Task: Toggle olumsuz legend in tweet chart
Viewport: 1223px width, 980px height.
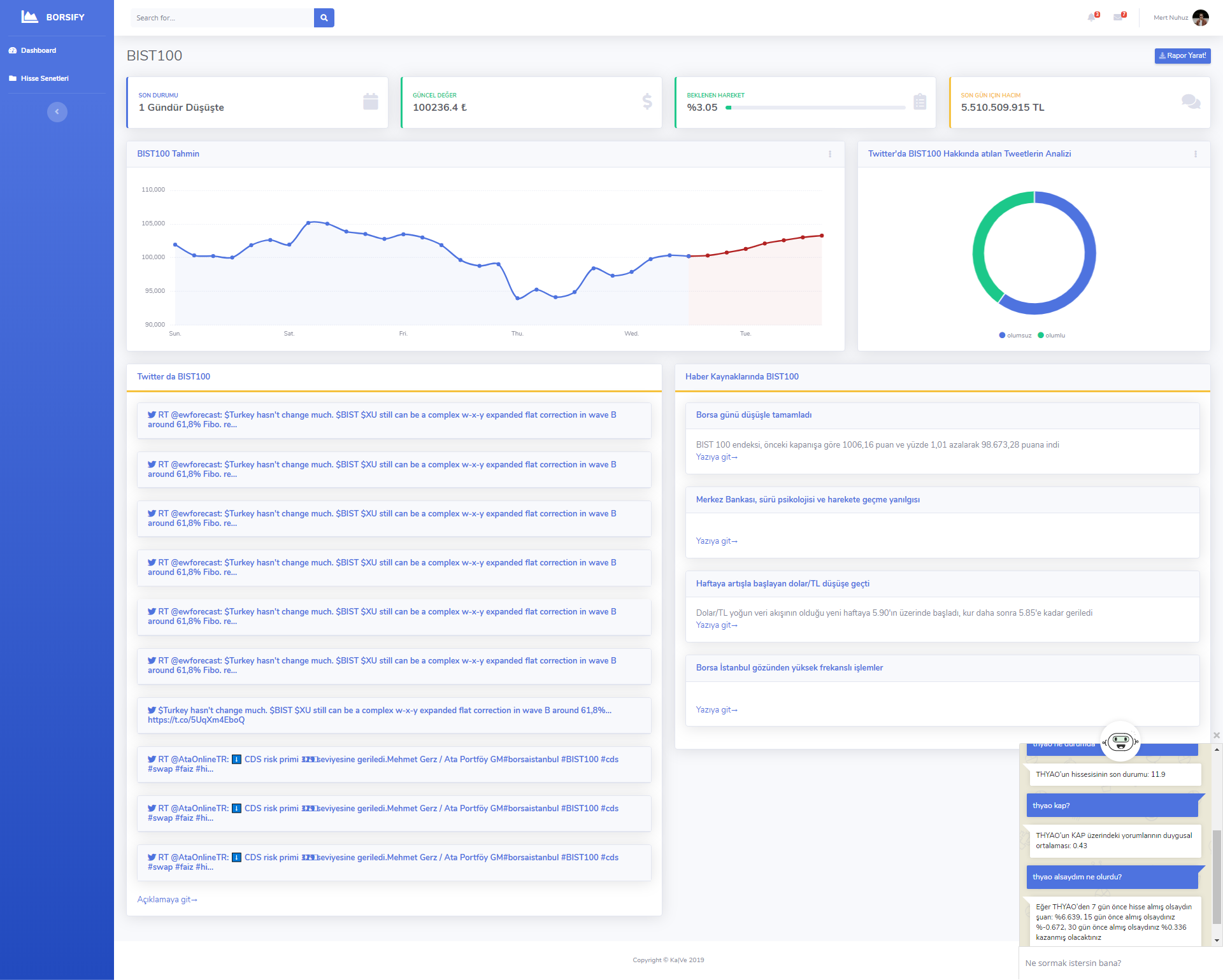Action: (x=1015, y=336)
